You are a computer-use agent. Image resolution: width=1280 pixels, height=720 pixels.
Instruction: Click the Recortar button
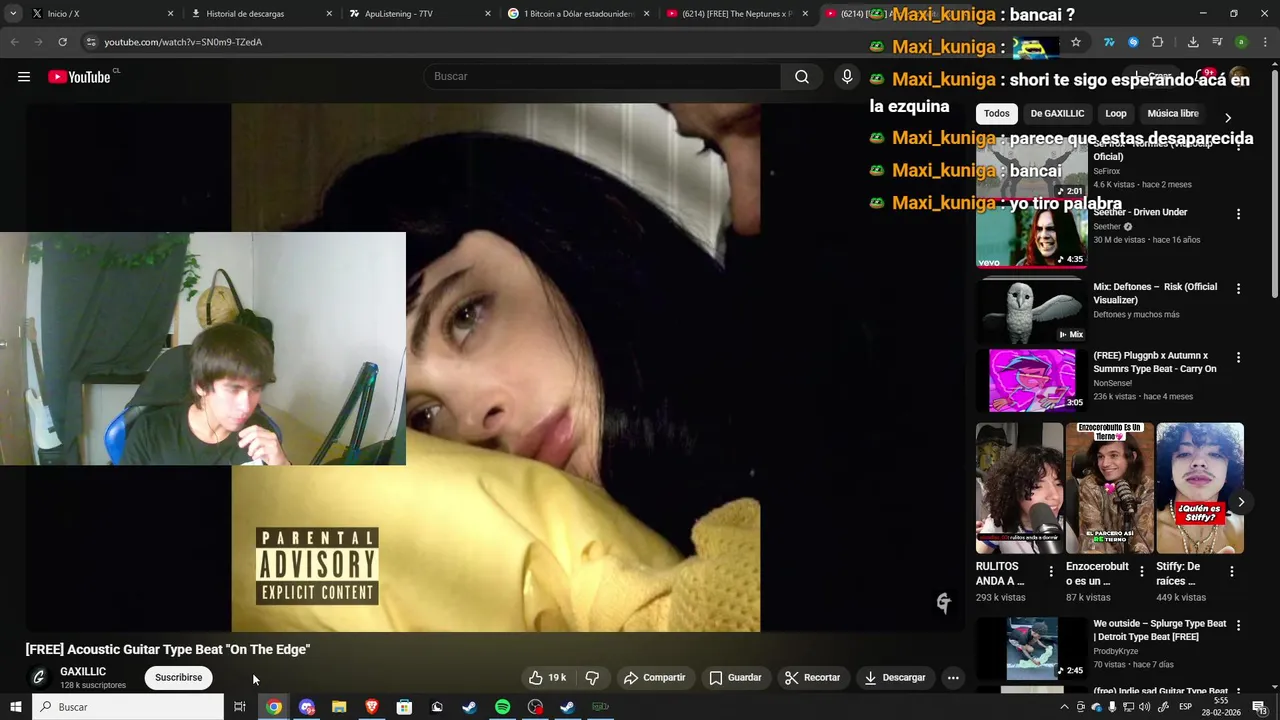pyautogui.click(x=812, y=677)
